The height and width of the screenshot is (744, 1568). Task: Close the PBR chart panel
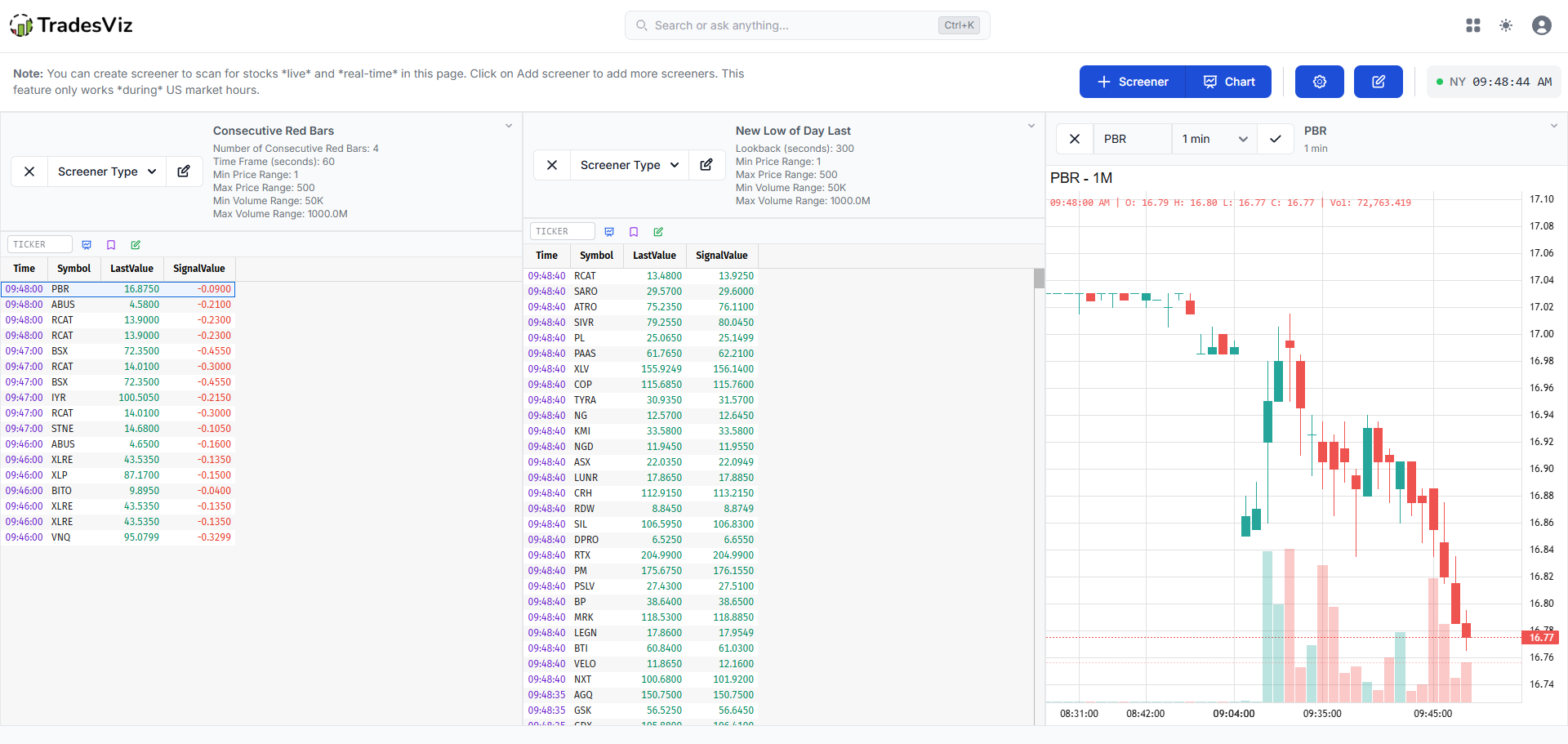tap(1075, 139)
